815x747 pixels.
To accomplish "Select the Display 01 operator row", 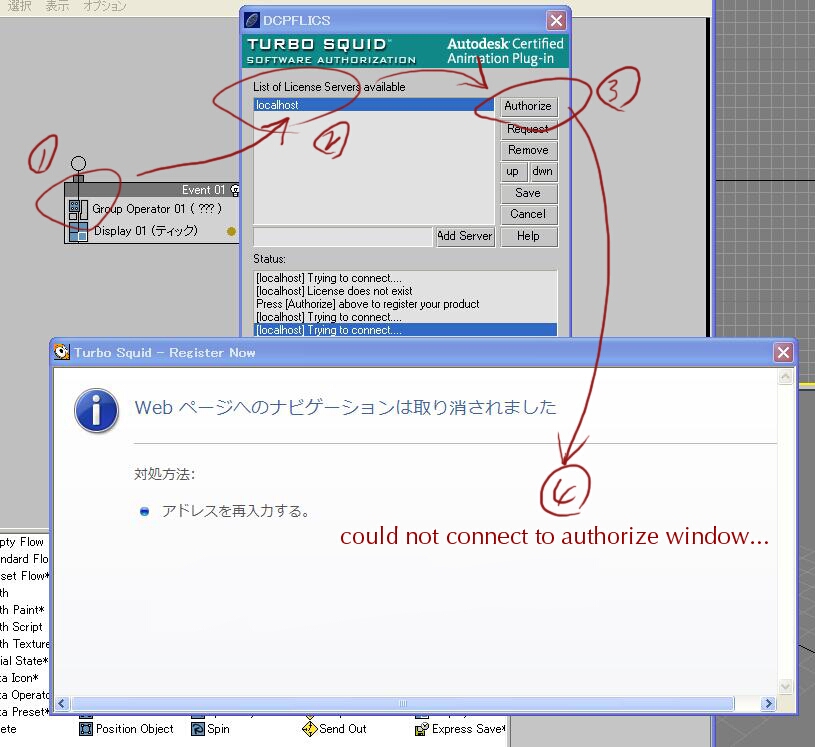I will tap(153, 231).
